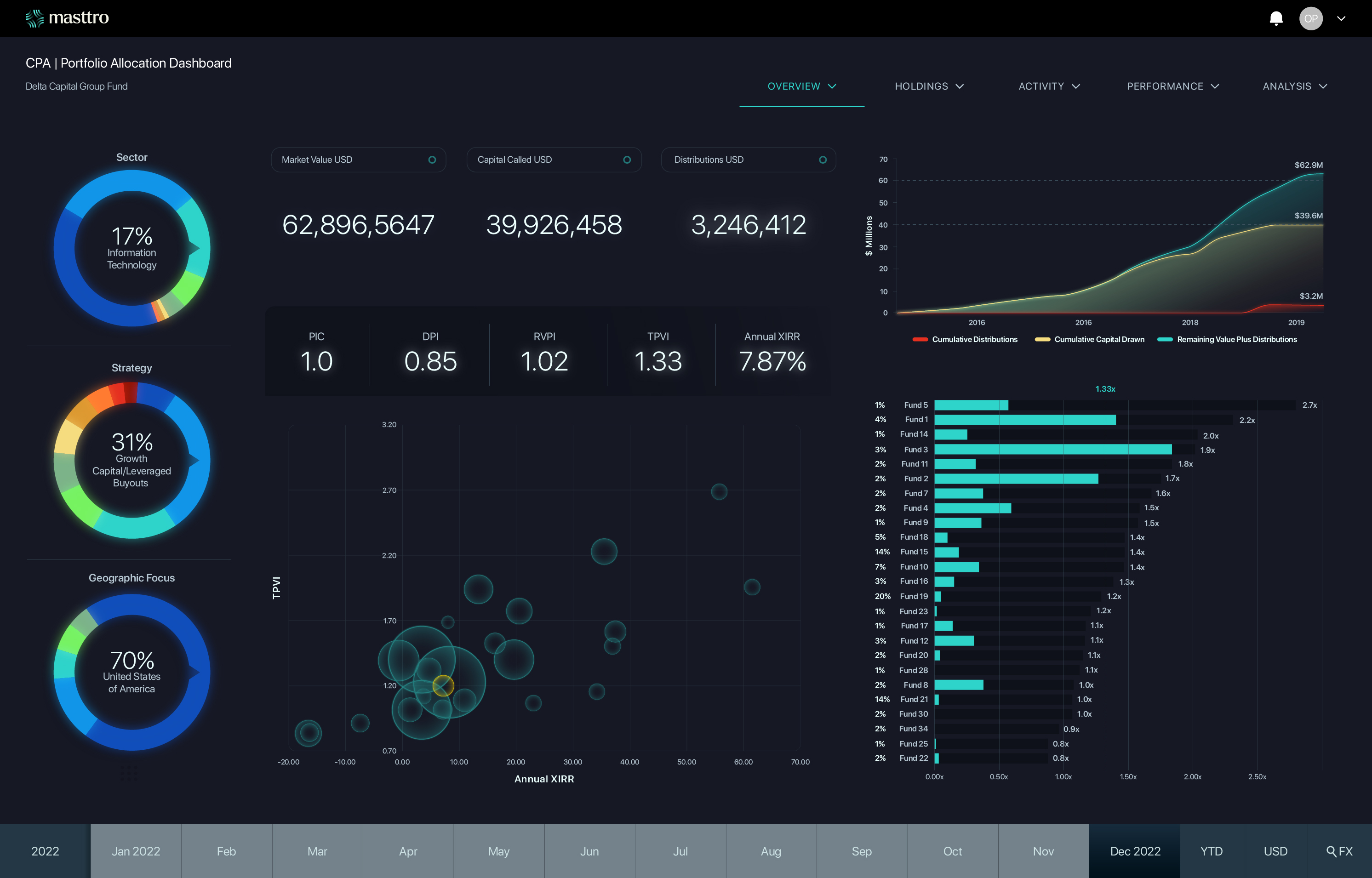
Task: Toggle the Market Value USD radio circle
Action: pos(432,160)
